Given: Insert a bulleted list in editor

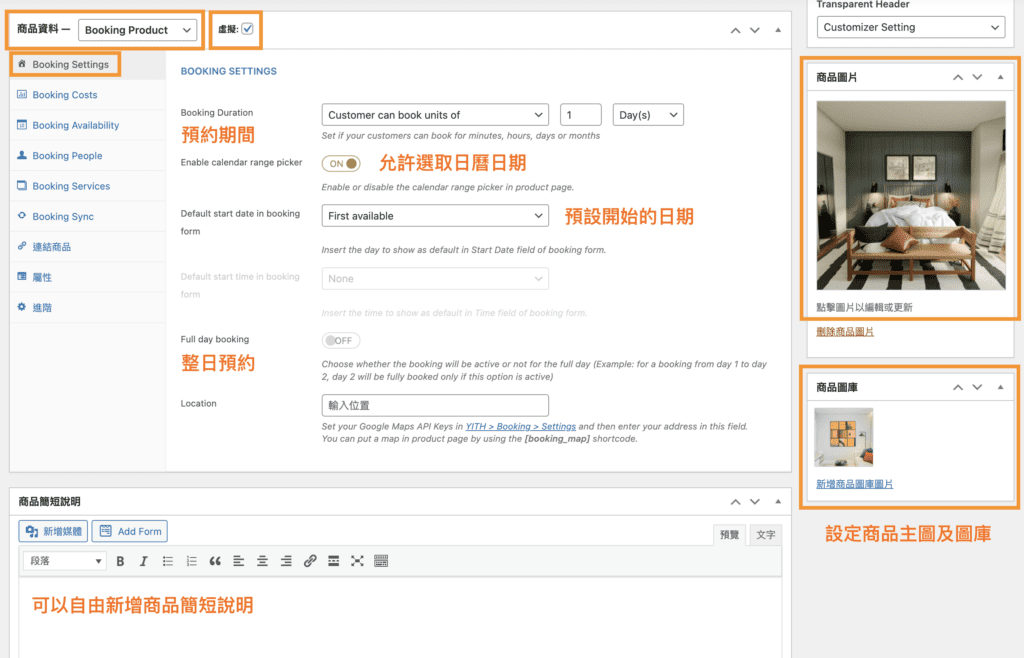Looking at the screenshot, I should pos(168,561).
